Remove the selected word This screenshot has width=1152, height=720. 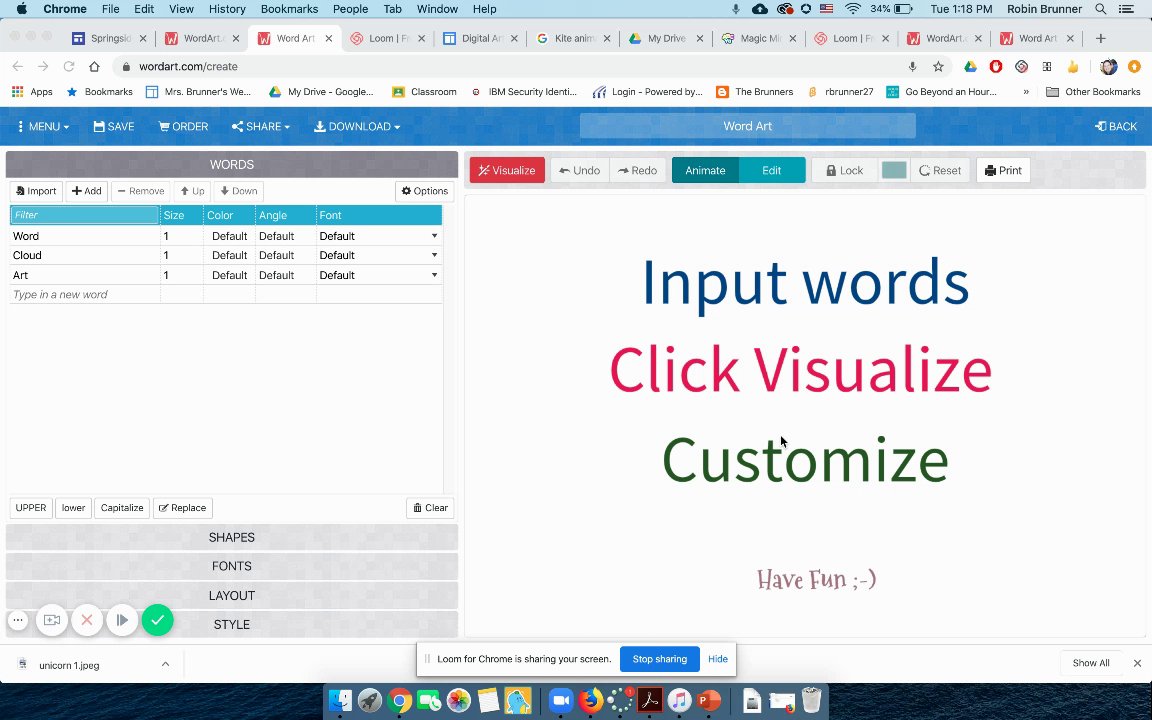pos(141,191)
